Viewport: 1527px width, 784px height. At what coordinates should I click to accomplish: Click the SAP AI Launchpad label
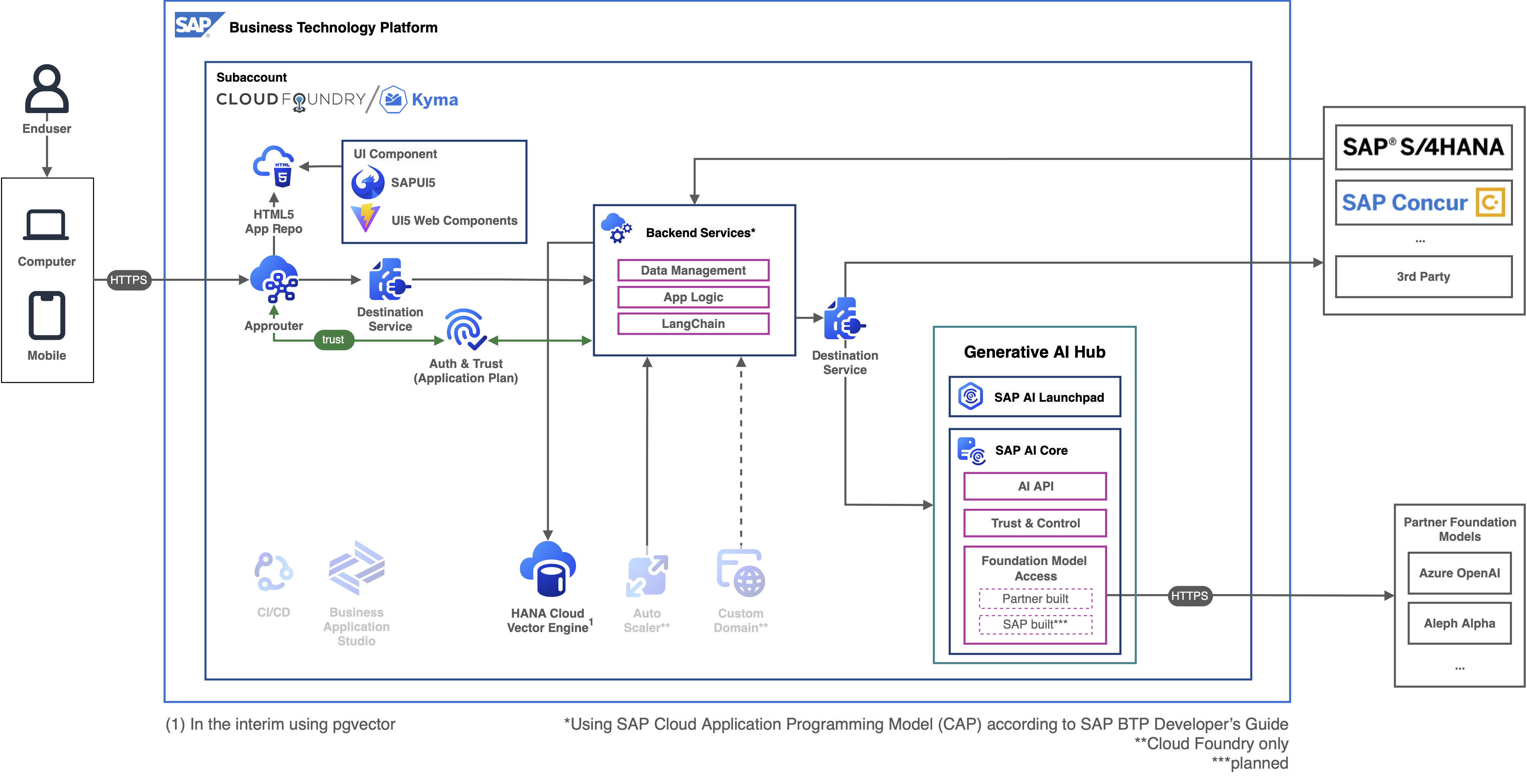pos(1049,397)
